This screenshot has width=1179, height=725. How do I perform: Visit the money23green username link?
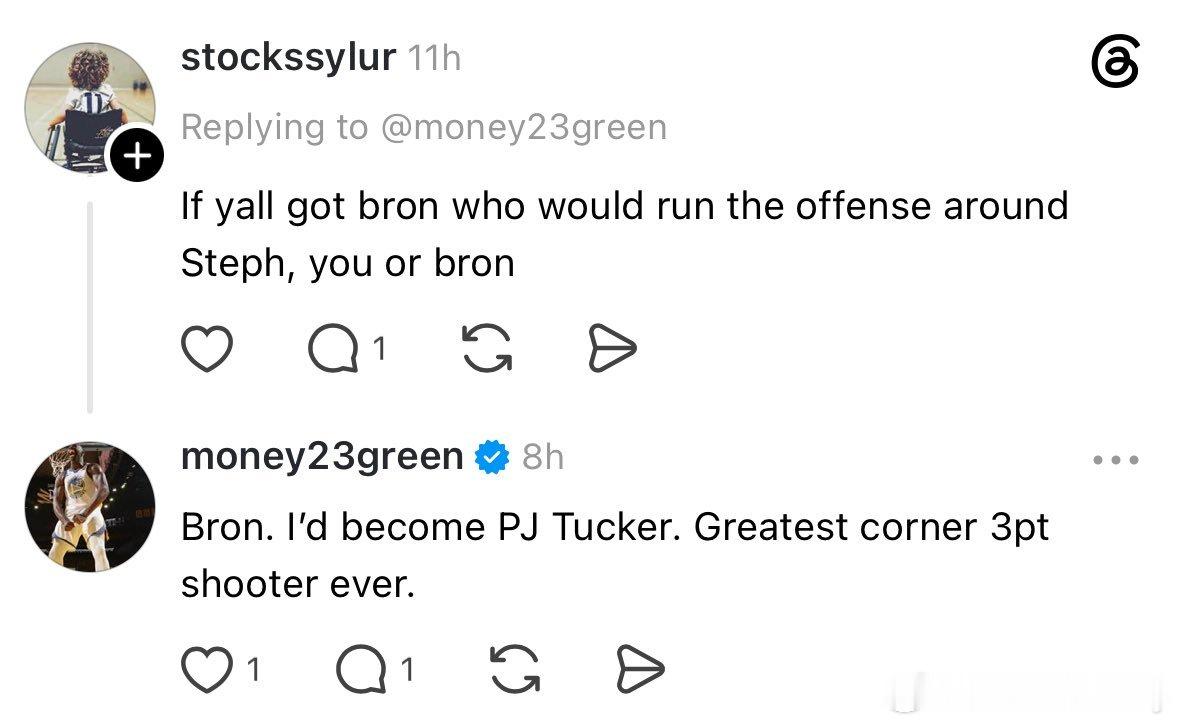pyautogui.click(x=322, y=456)
